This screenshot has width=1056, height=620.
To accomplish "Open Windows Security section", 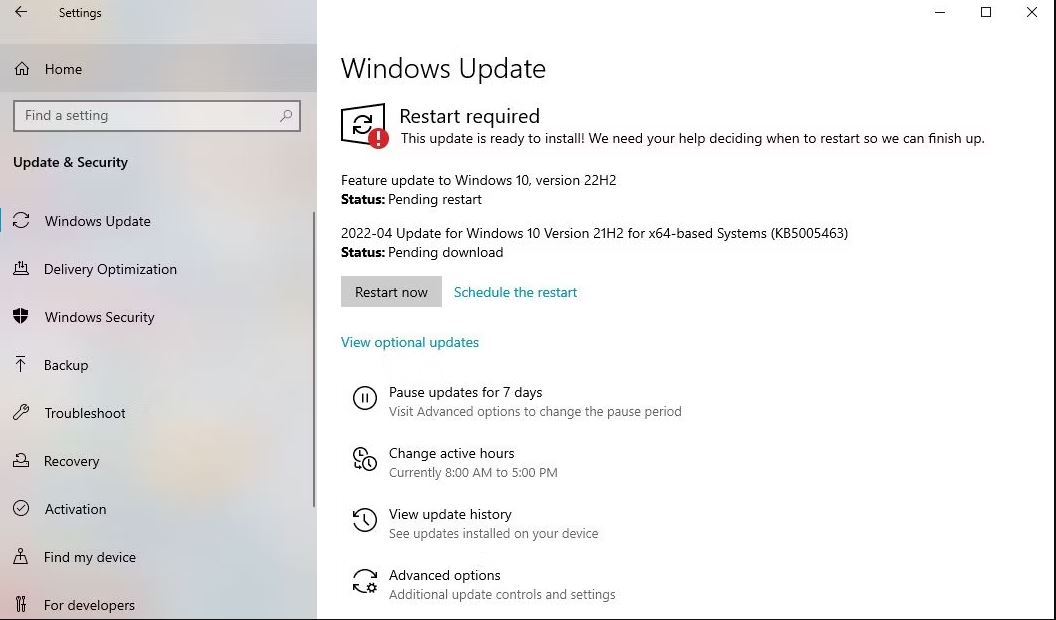I will [100, 317].
